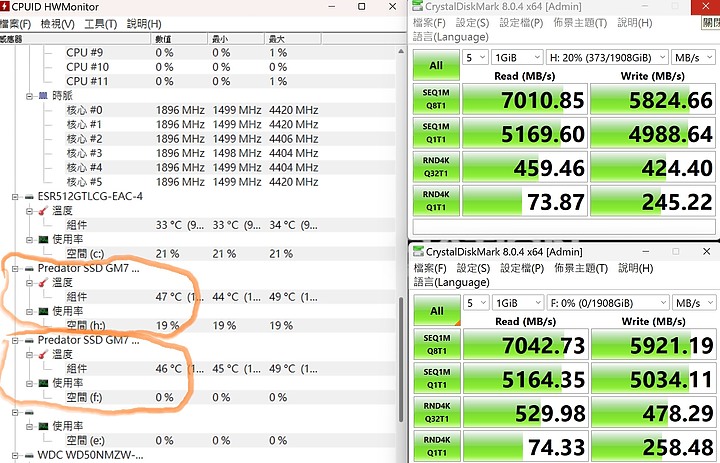Open 檔案(F) menu in HWMonitor
The width and height of the screenshot is (720, 463).
click(16, 24)
